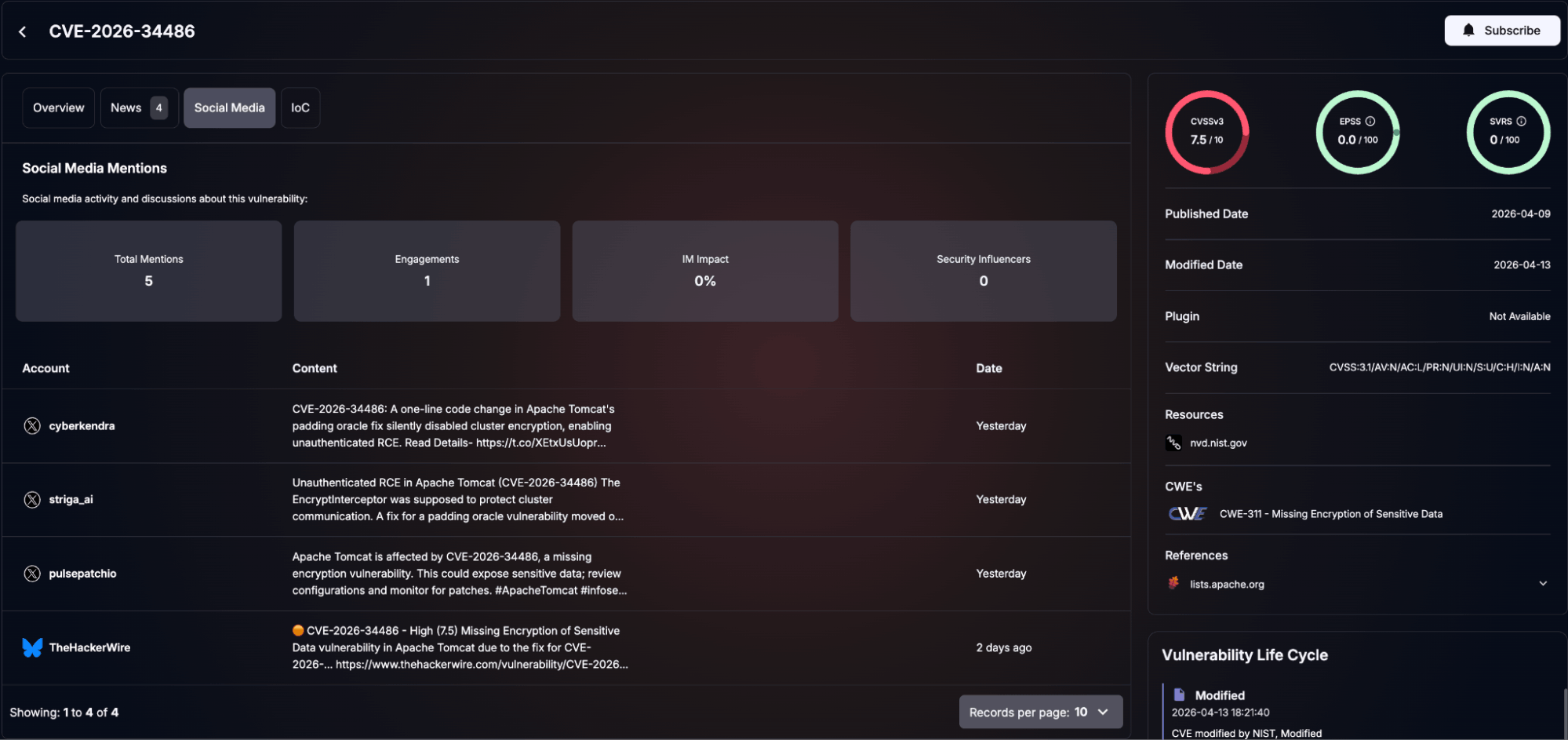Click the Account column header
This screenshot has width=1568, height=740.
45,368
